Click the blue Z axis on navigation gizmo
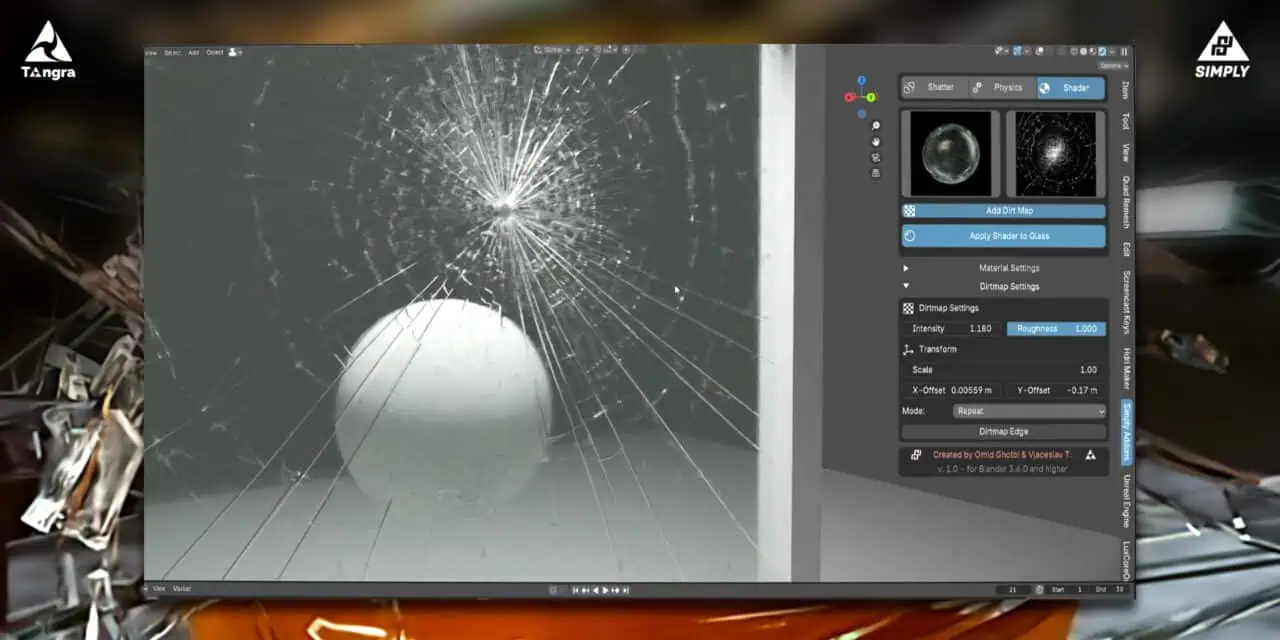This screenshot has height=640, width=1280. click(x=861, y=81)
